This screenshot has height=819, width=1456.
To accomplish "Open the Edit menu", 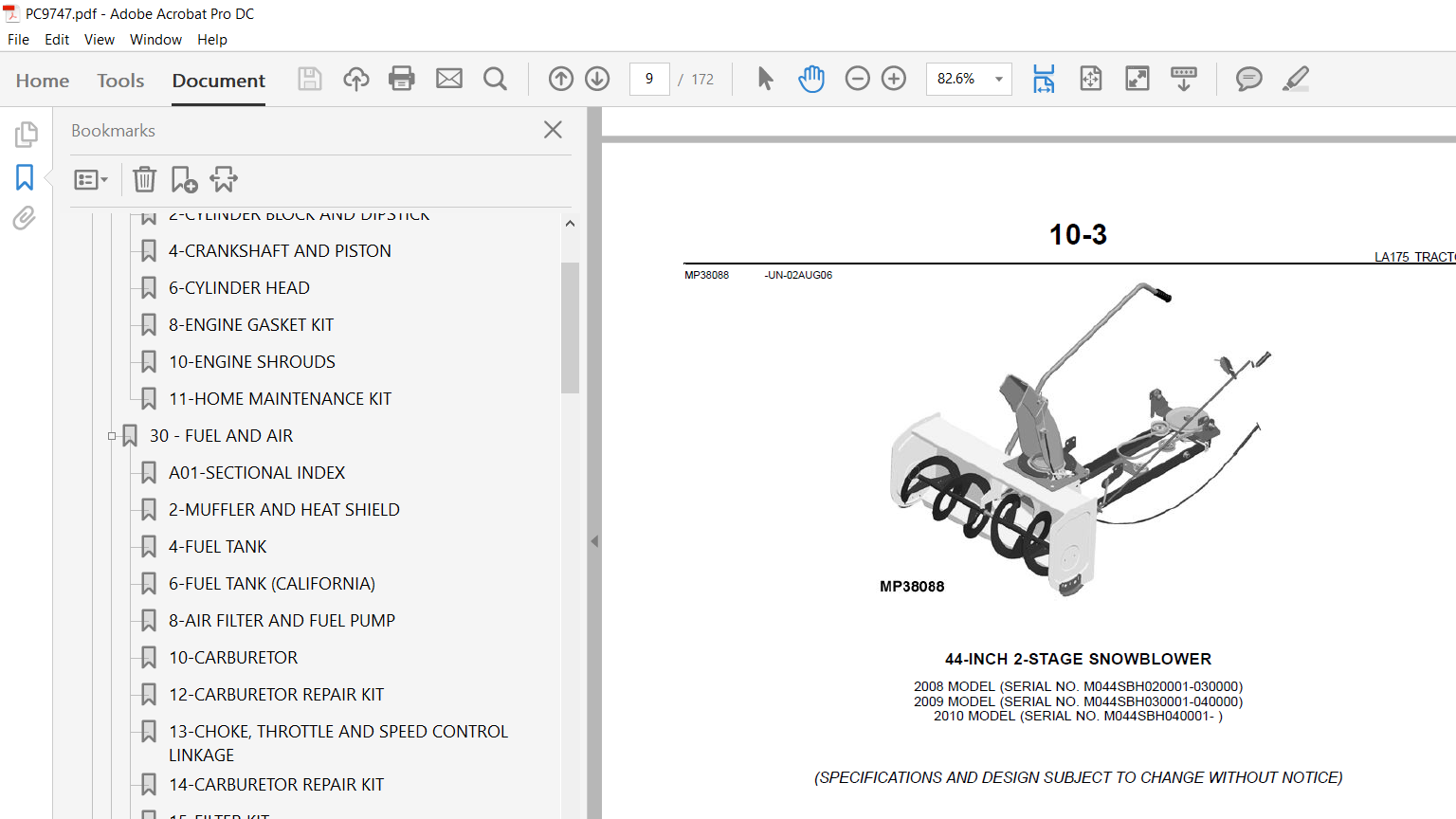I will point(57,40).
